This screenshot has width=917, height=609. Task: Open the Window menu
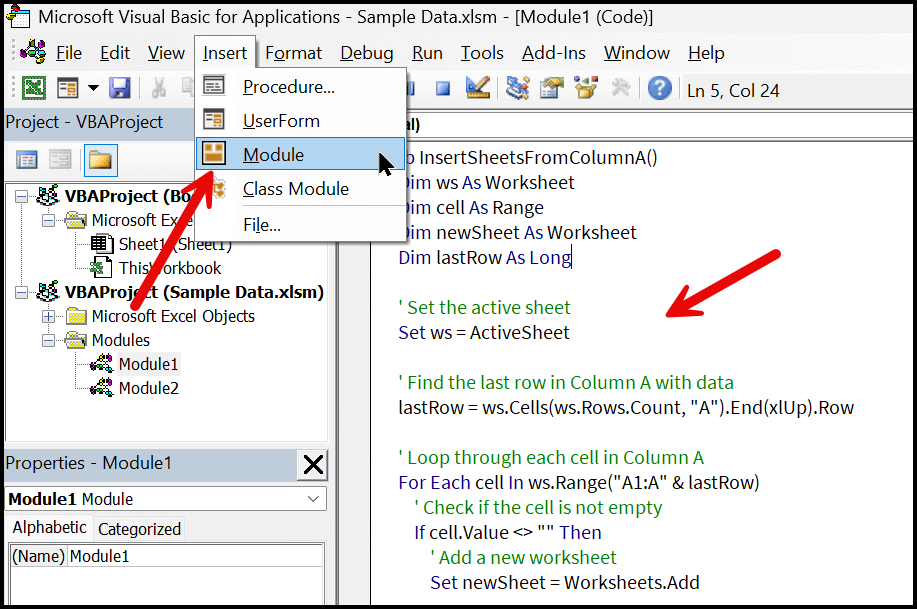[637, 53]
